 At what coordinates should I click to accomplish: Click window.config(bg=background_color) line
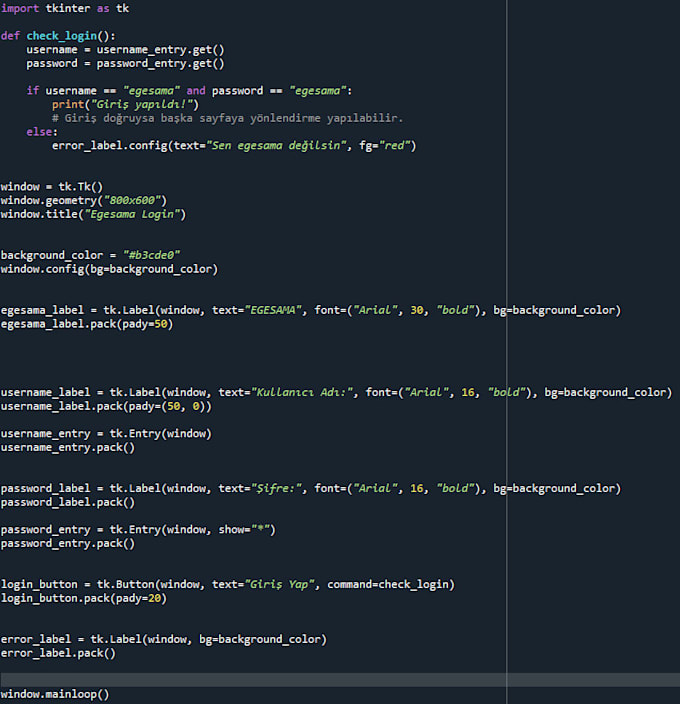[109, 269]
